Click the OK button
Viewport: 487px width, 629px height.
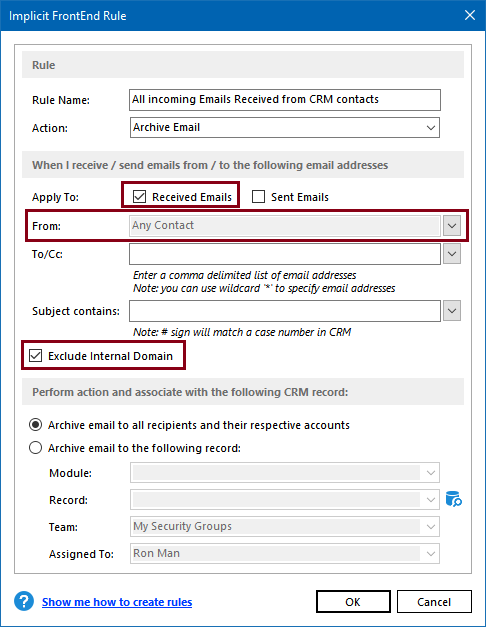(353, 602)
